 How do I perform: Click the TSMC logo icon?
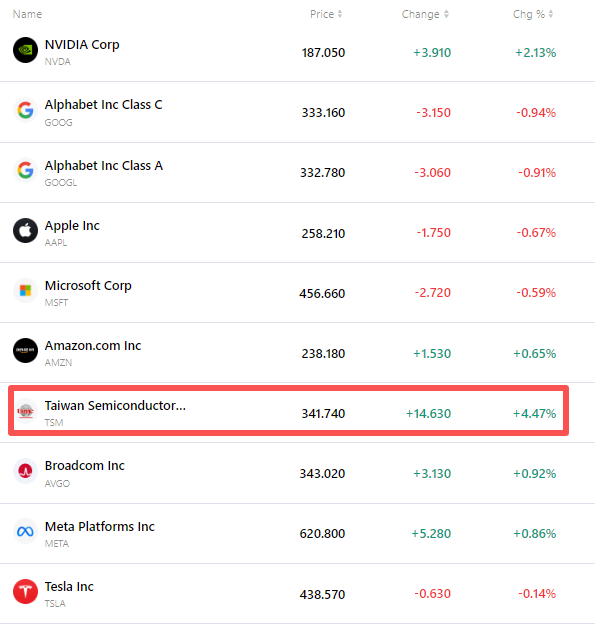(x=25, y=411)
